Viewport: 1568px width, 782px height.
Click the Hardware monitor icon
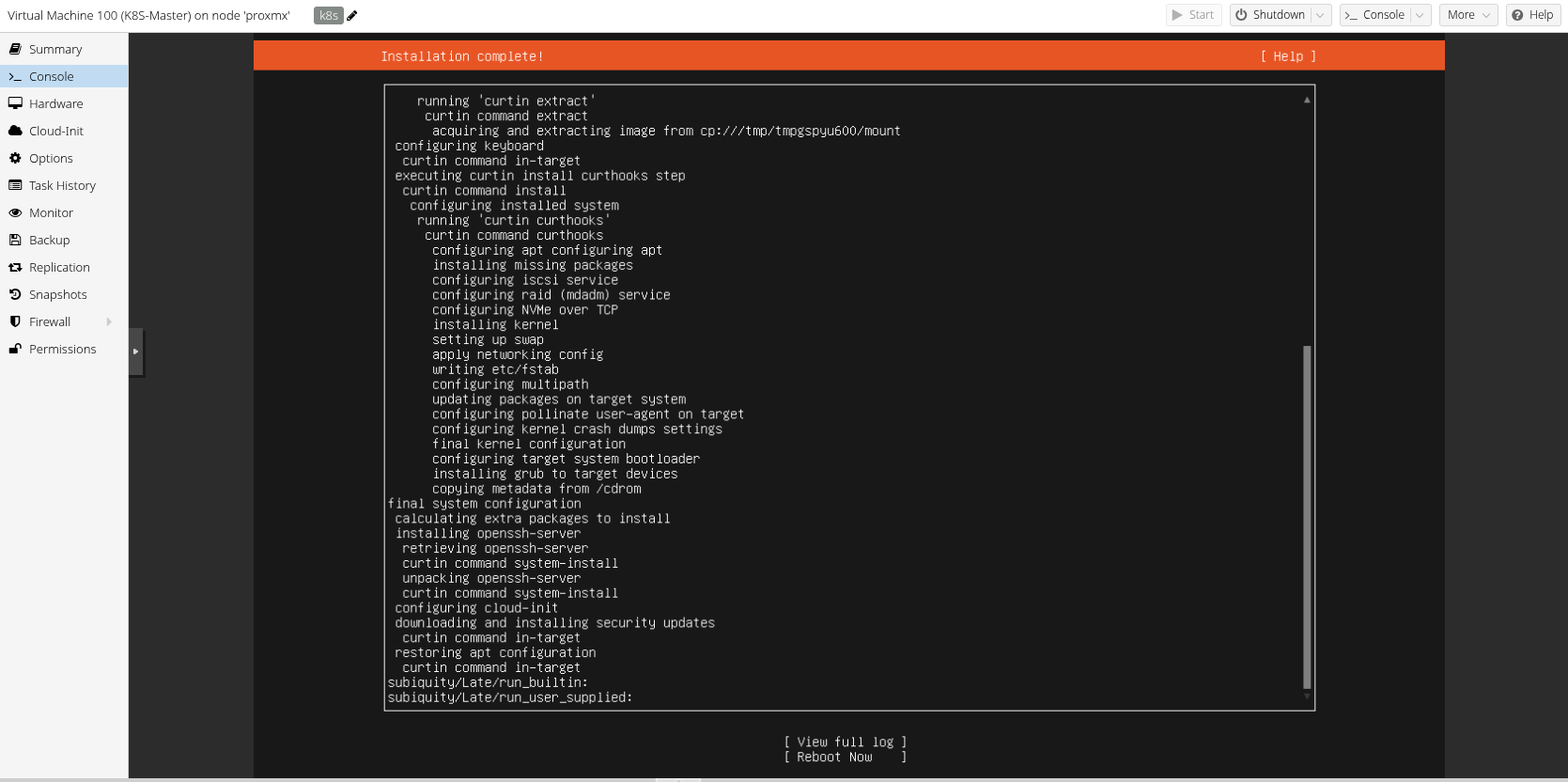[15, 103]
